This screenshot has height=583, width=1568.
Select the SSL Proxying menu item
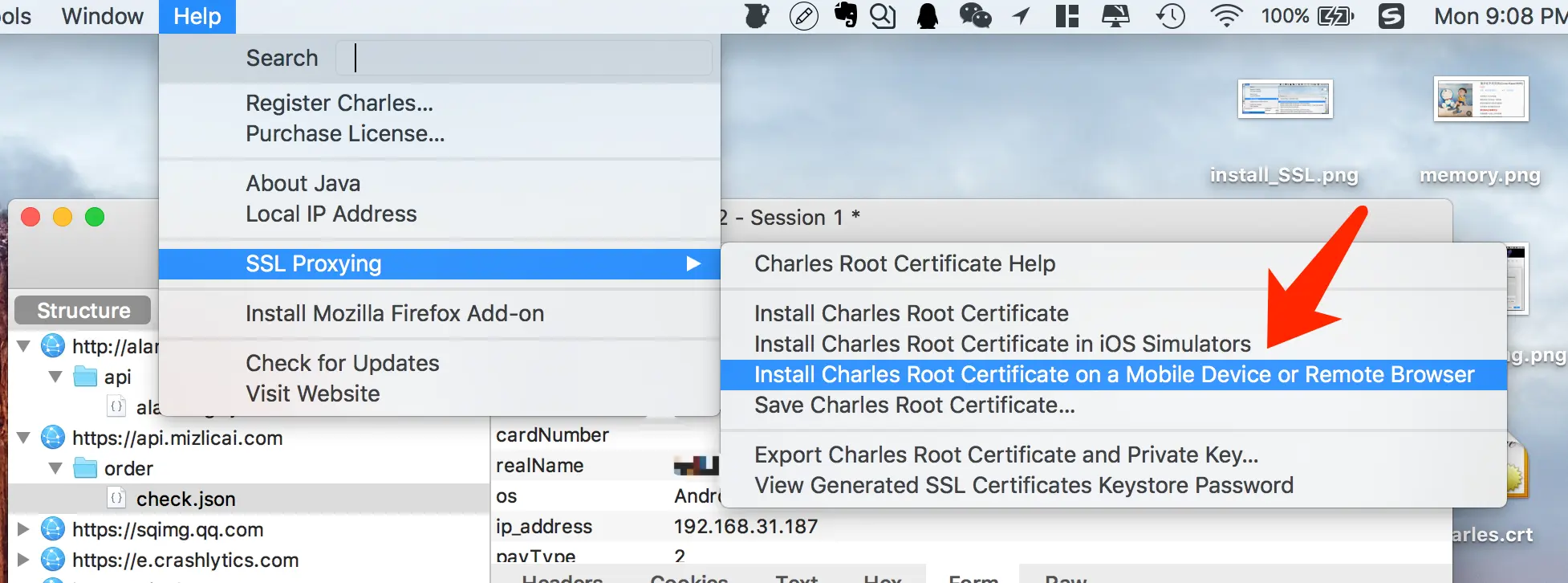440,263
